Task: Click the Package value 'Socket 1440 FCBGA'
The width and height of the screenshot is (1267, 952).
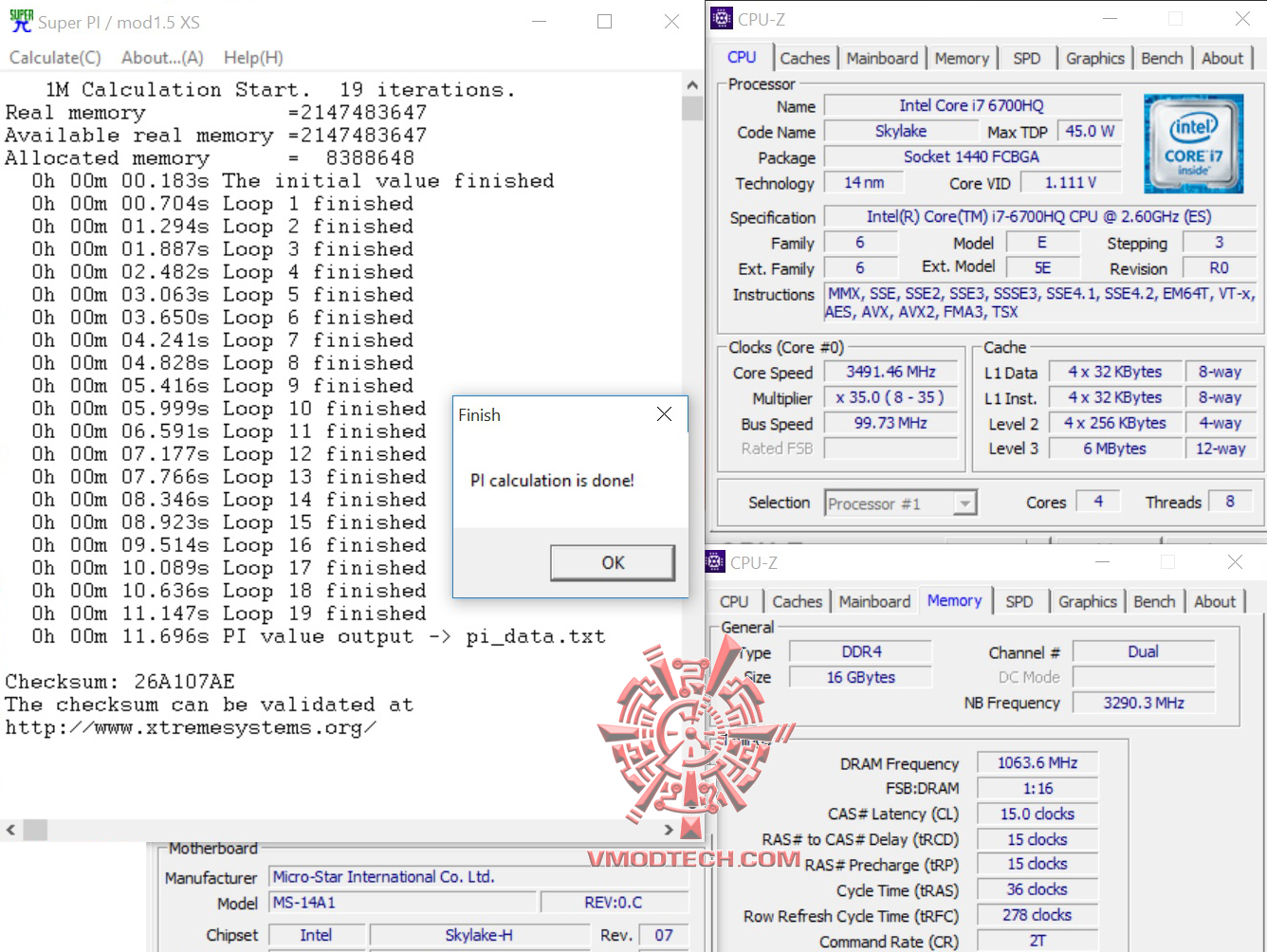Action: point(971,156)
